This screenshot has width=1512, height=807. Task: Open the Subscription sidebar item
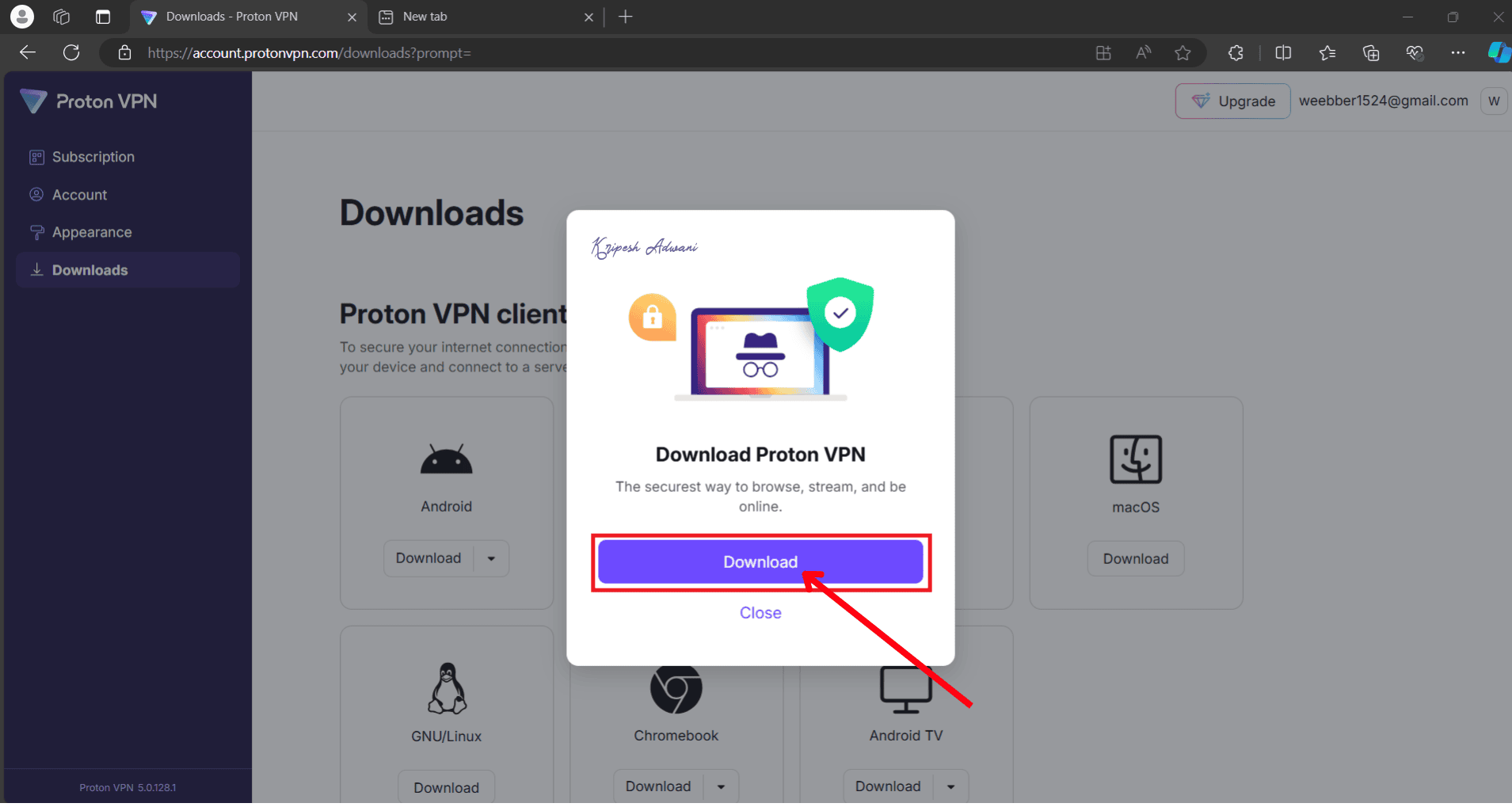93,157
